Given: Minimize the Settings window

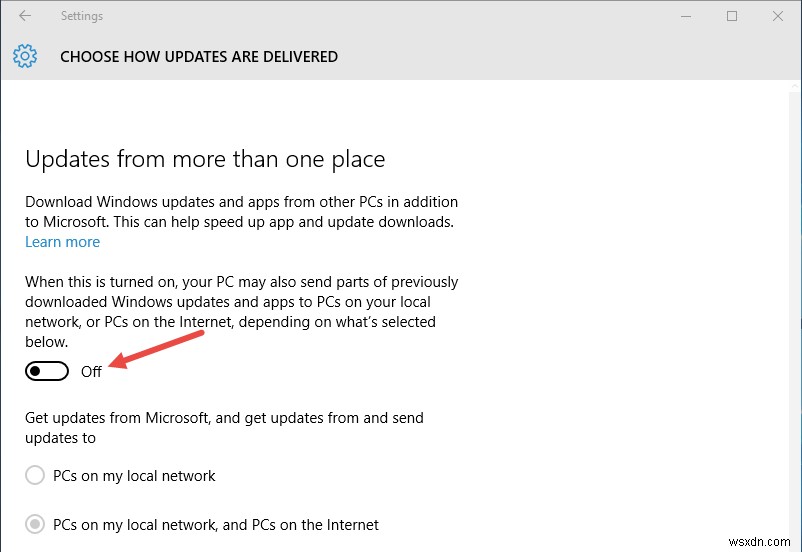Looking at the screenshot, I should pyautogui.click(x=686, y=16).
